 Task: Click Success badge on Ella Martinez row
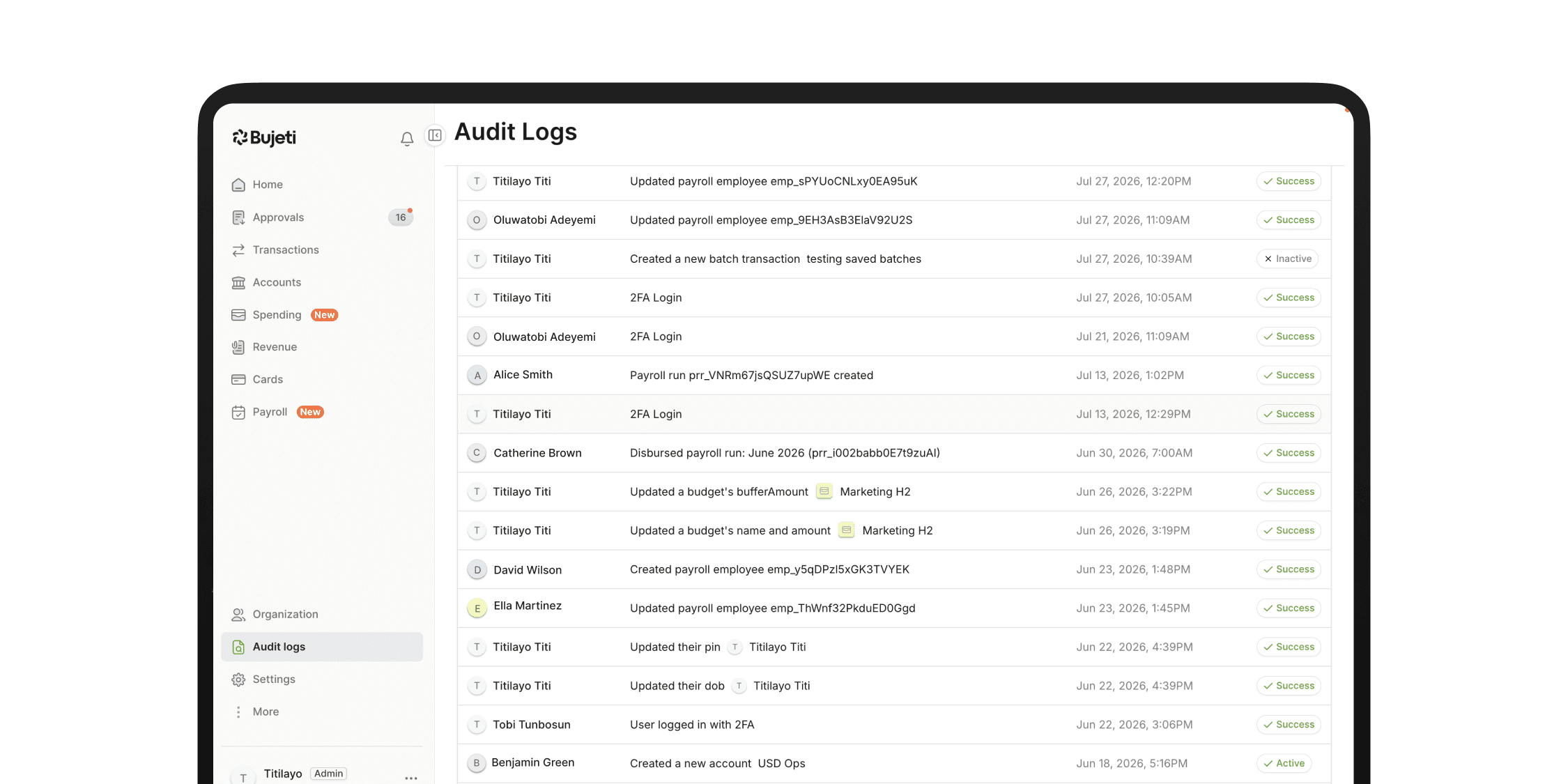point(1289,608)
